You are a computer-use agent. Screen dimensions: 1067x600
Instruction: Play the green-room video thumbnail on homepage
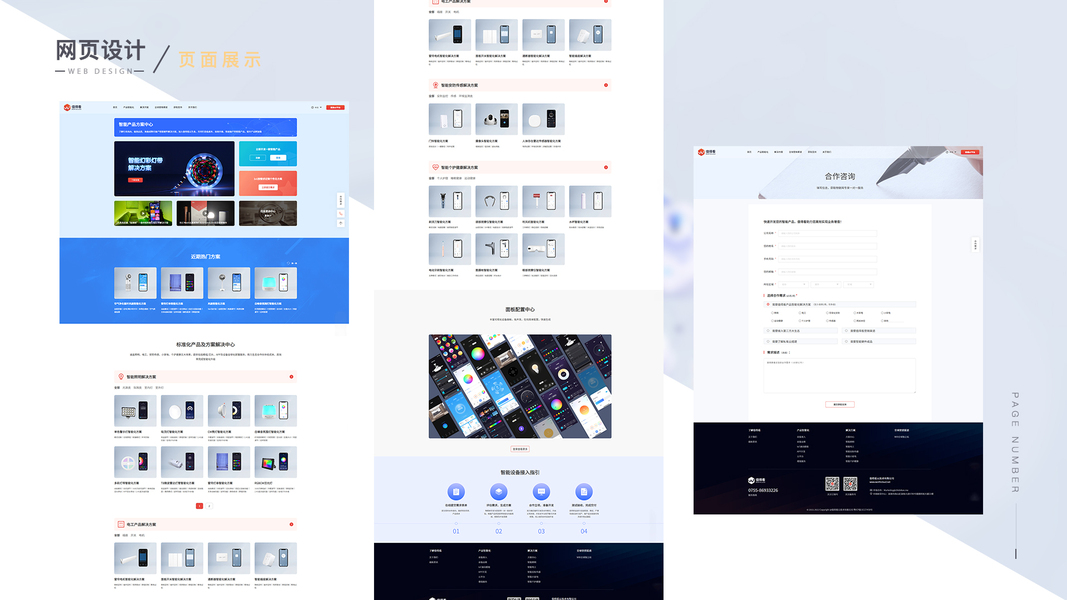point(143,213)
